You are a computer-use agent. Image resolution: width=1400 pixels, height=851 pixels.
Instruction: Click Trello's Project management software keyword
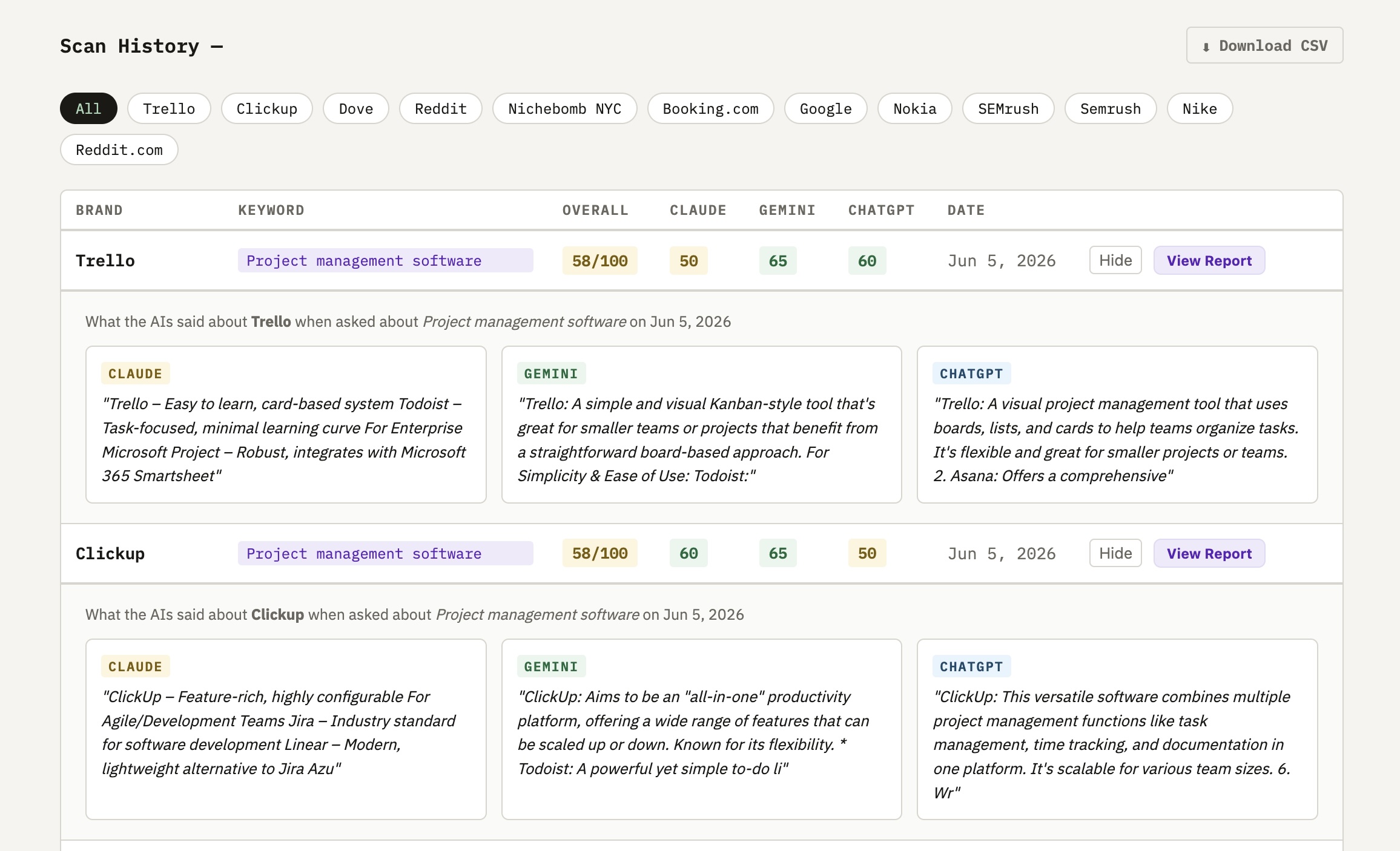pos(385,261)
